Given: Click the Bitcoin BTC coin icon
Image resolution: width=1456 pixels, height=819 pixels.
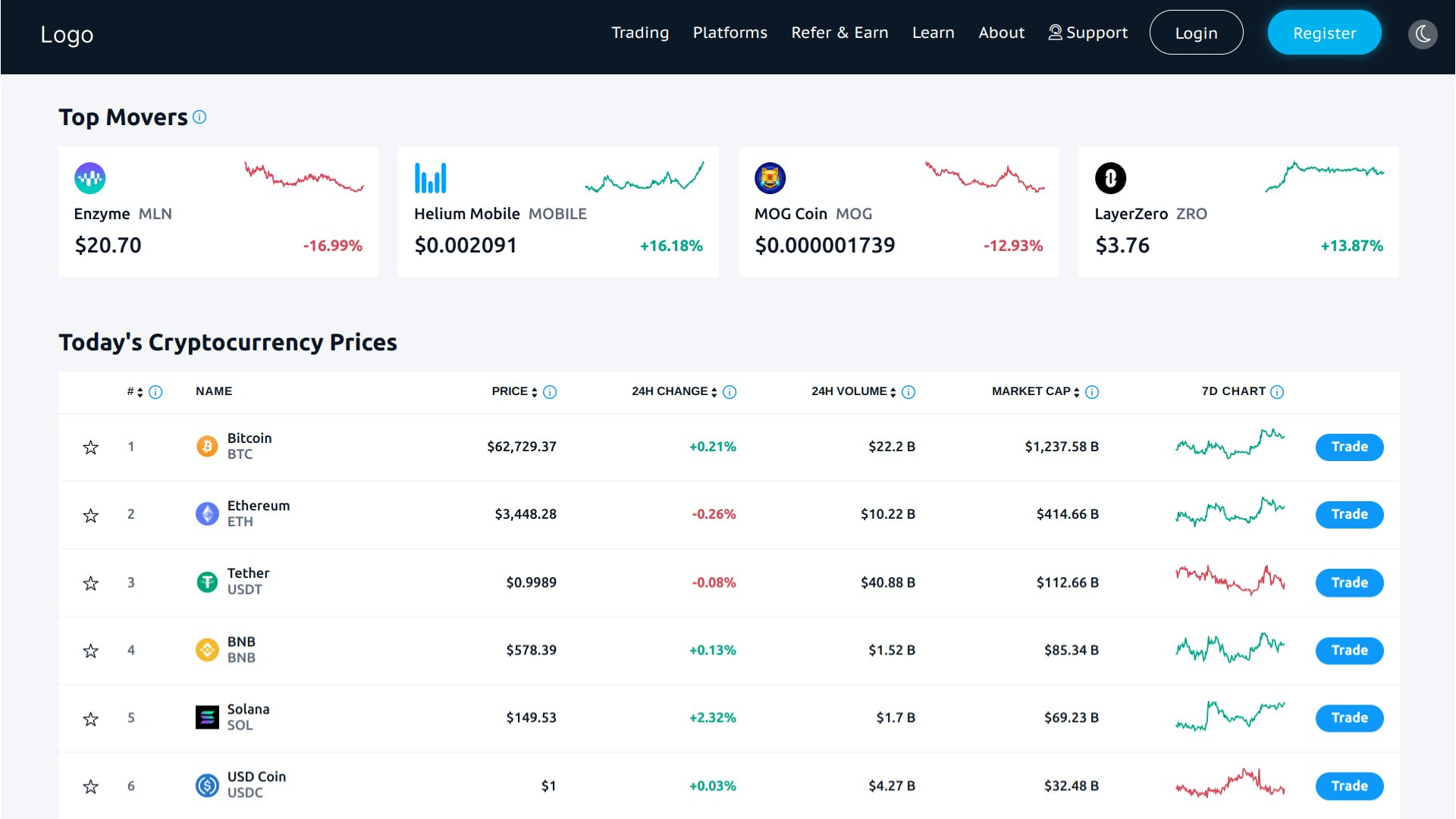Looking at the screenshot, I should coord(206,447).
